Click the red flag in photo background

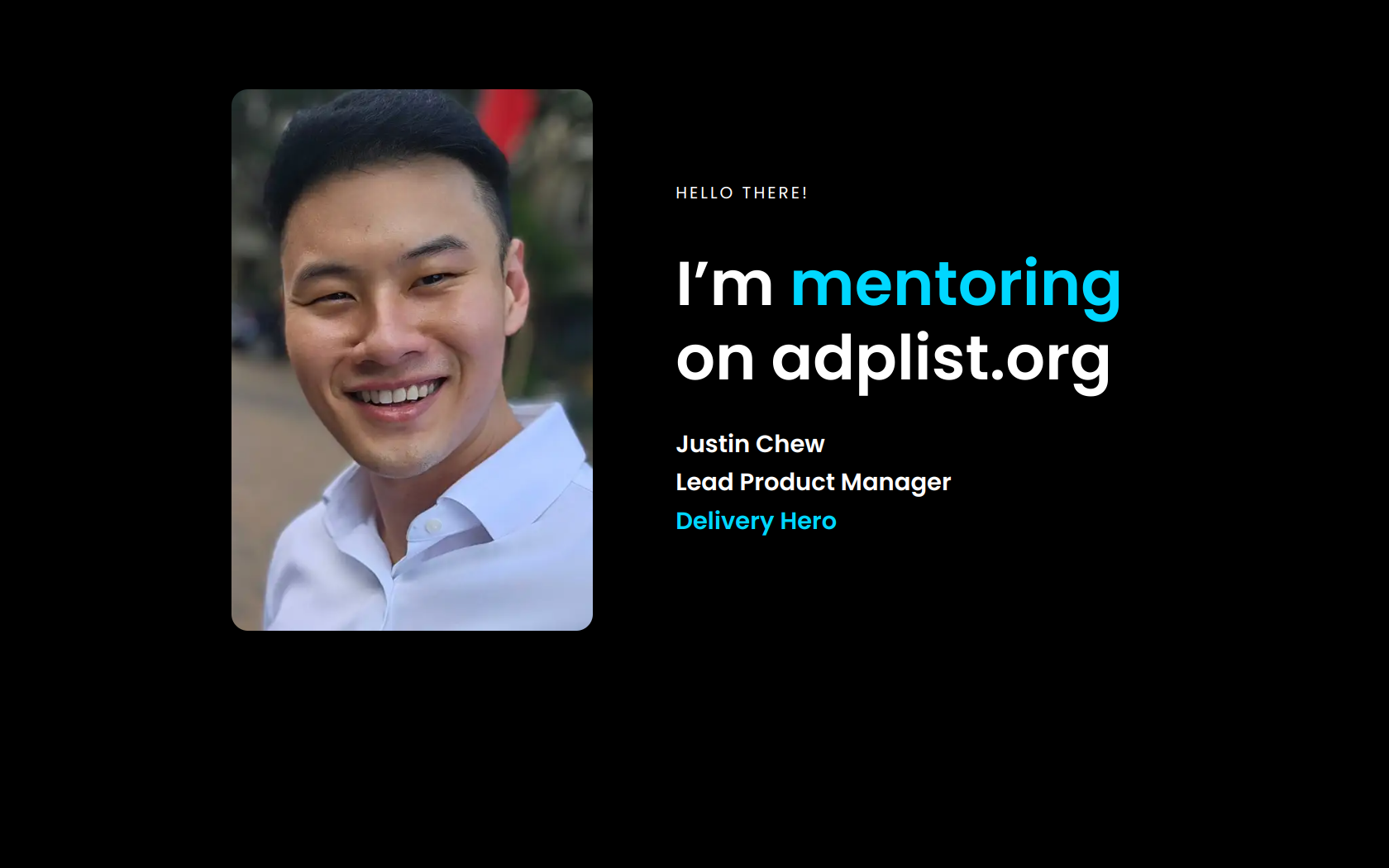(x=506, y=118)
